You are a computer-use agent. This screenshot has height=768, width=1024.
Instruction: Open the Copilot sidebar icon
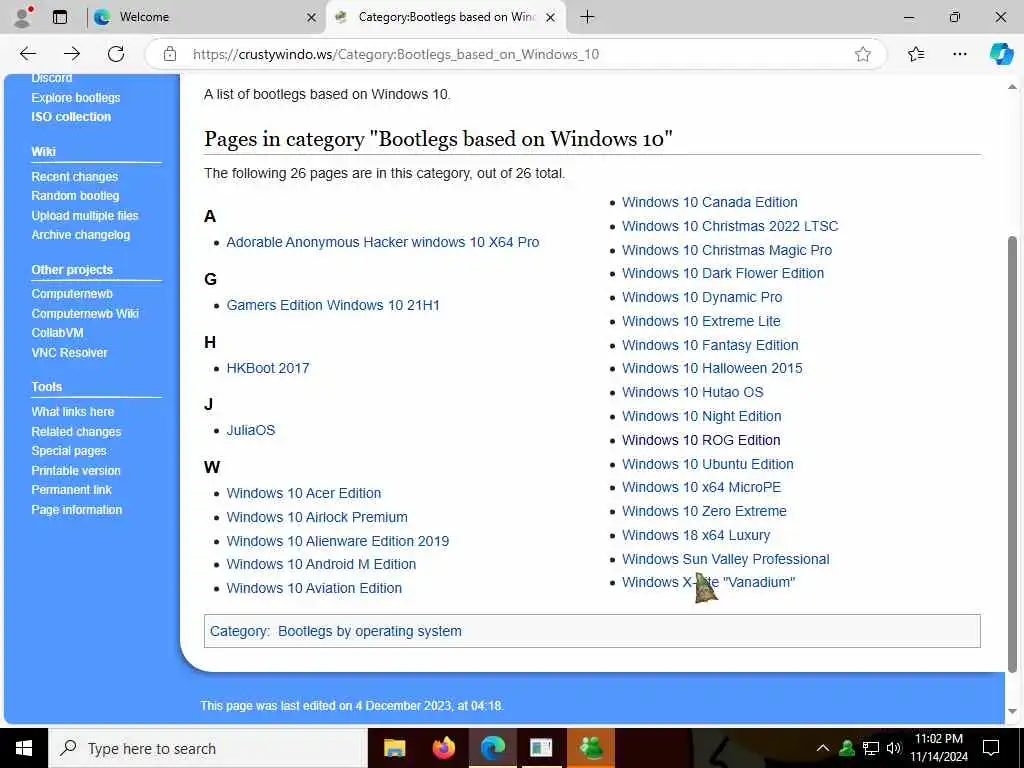tap(1000, 54)
